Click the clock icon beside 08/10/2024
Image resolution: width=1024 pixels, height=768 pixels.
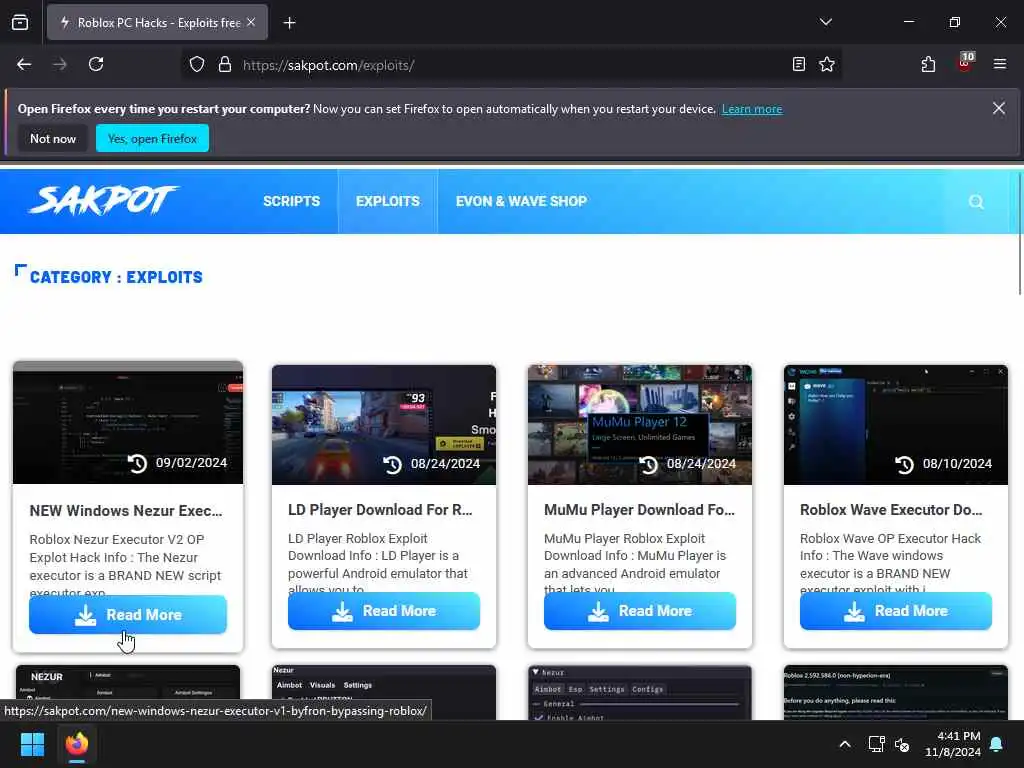[x=904, y=464]
